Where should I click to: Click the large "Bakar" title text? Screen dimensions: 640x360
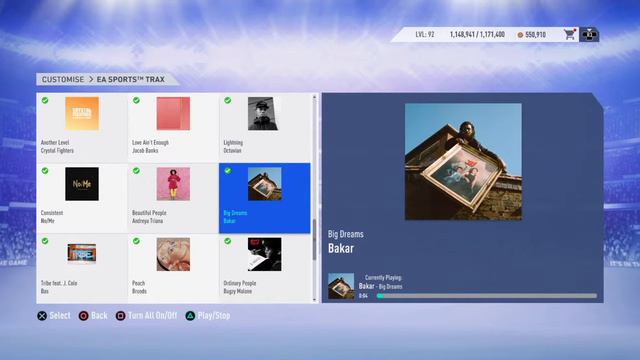(341, 248)
